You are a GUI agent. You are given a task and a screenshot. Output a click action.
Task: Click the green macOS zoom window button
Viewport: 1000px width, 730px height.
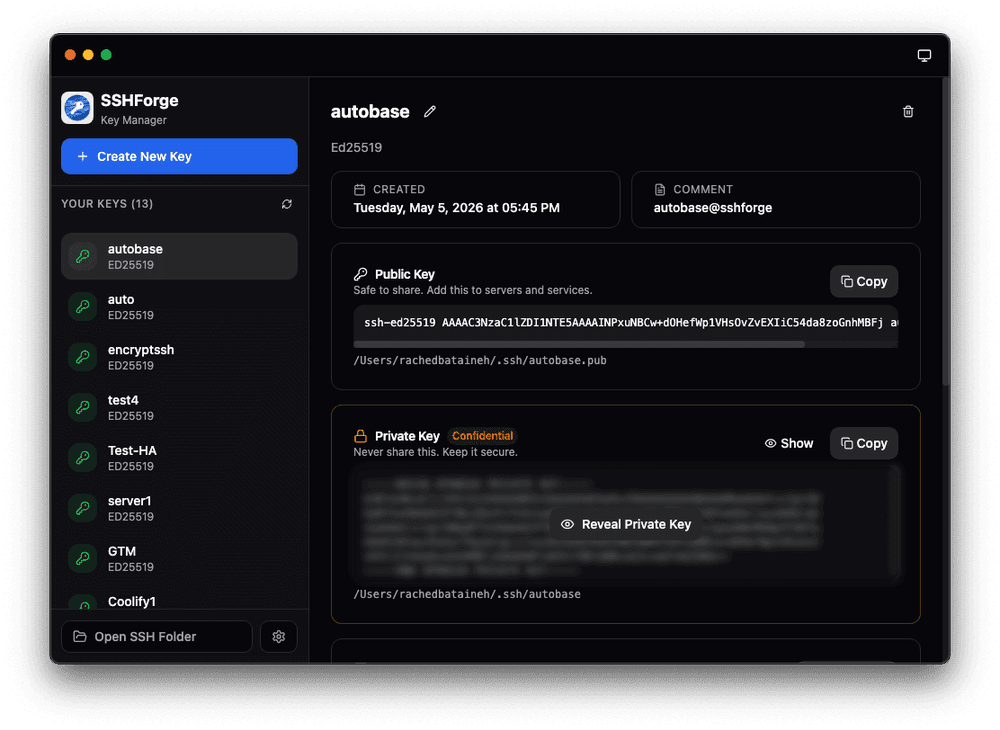coord(107,55)
